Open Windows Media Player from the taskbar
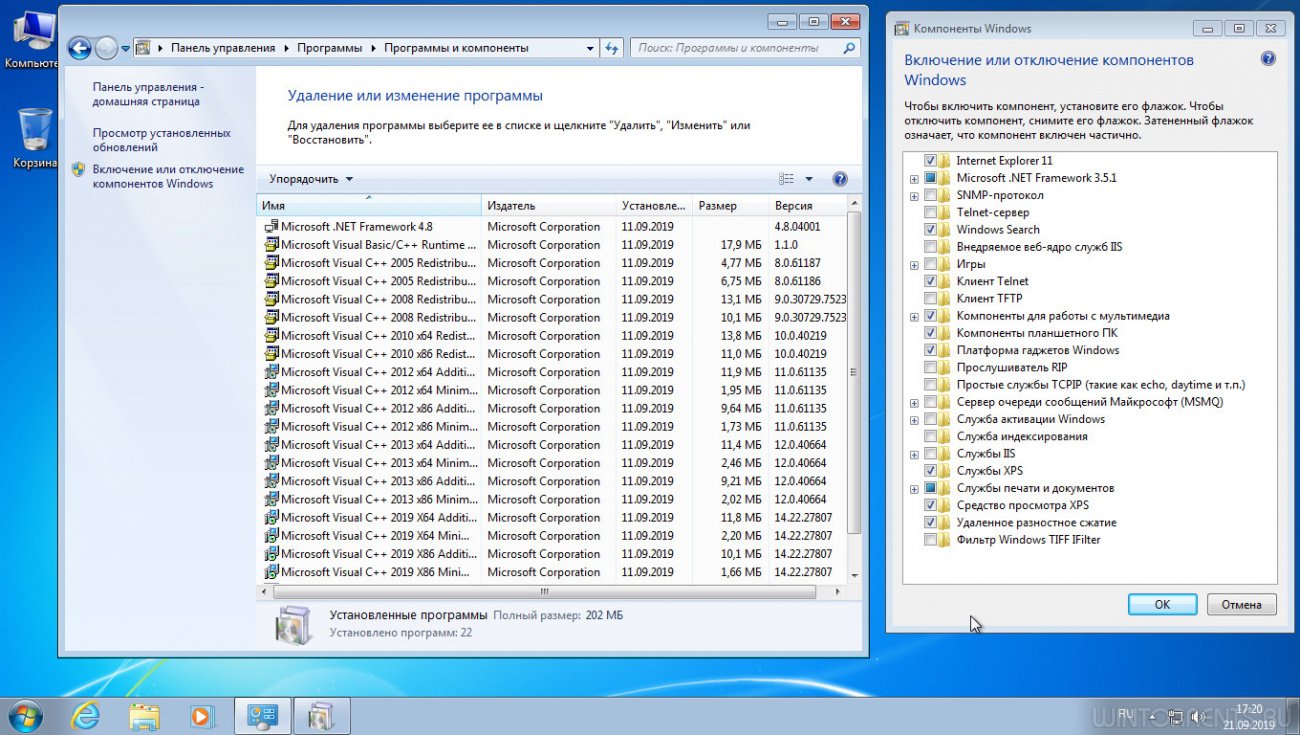Screen dimensions: 1300x735 click(x=203, y=716)
